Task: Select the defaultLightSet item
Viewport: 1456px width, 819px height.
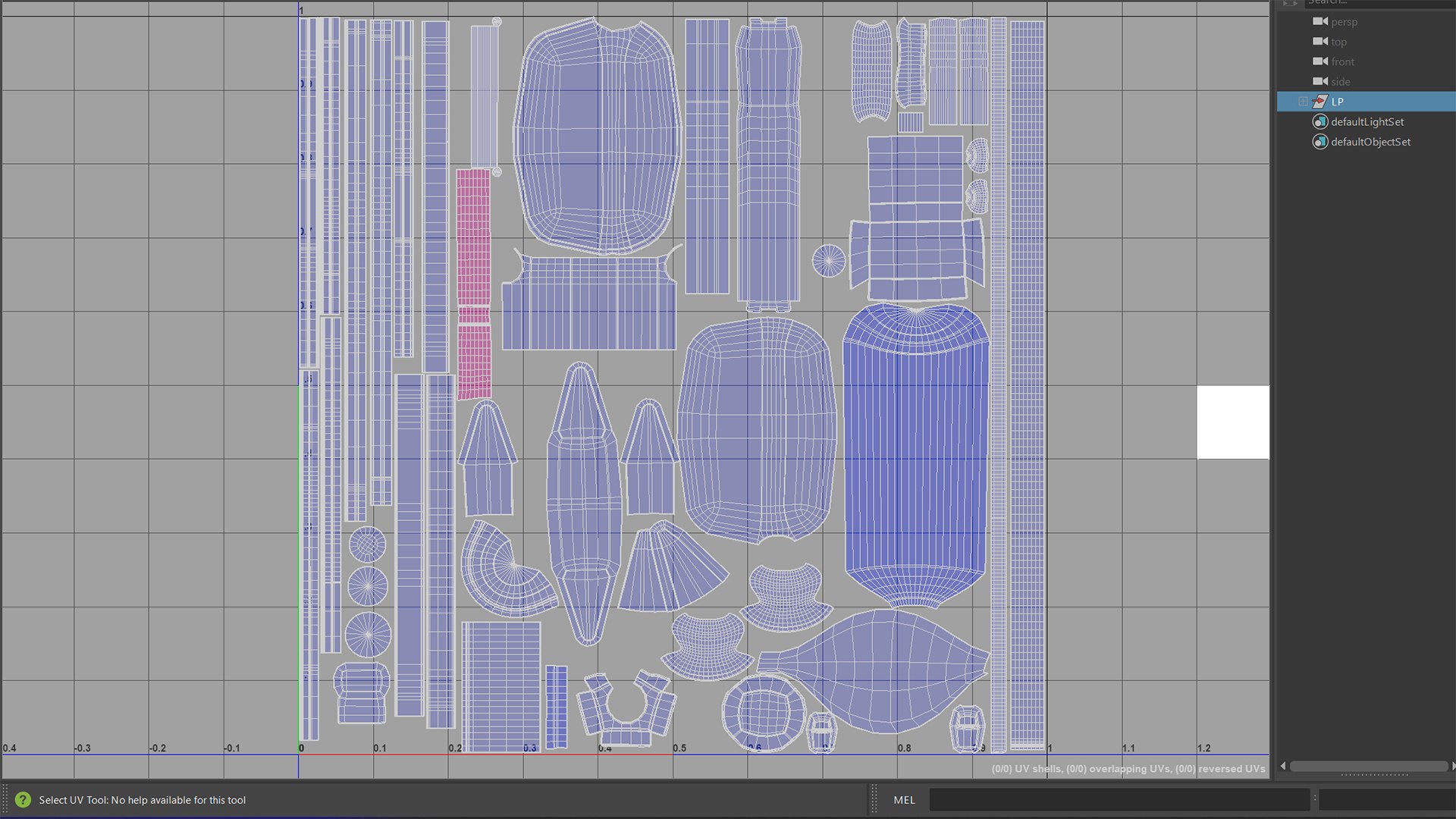Action: tap(1367, 121)
